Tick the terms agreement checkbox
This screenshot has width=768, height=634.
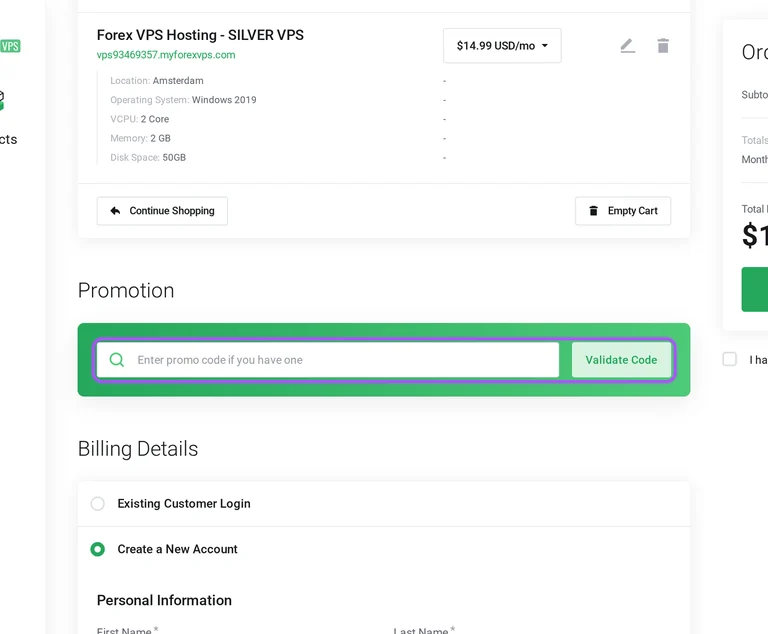click(x=729, y=359)
